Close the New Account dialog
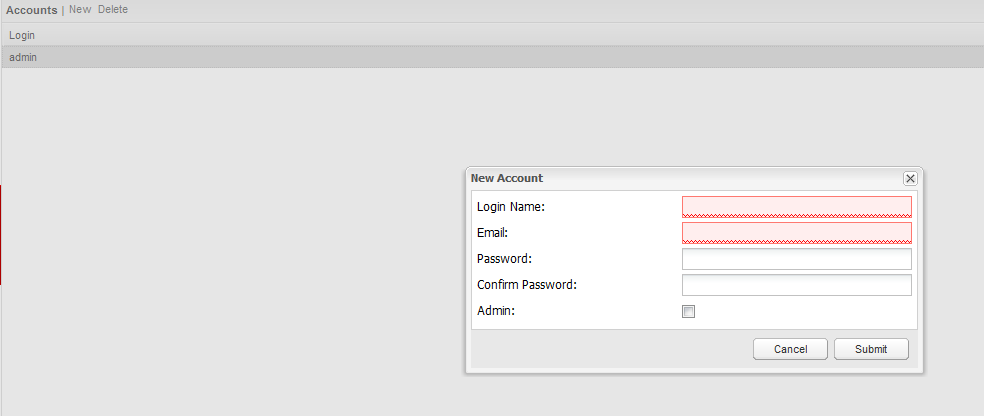The image size is (984, 416). 910,178
